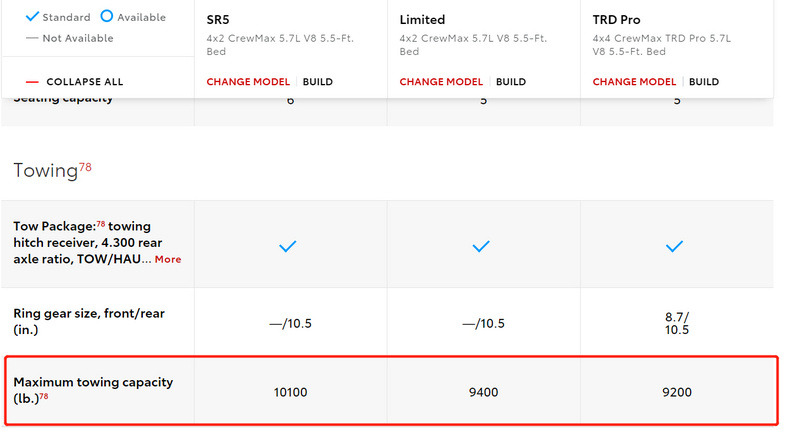Viewport: 800px width, 430px height.
Task: Click Limited Tow Package checkmark
Action: pyautogui.click(x=481, y=246)
